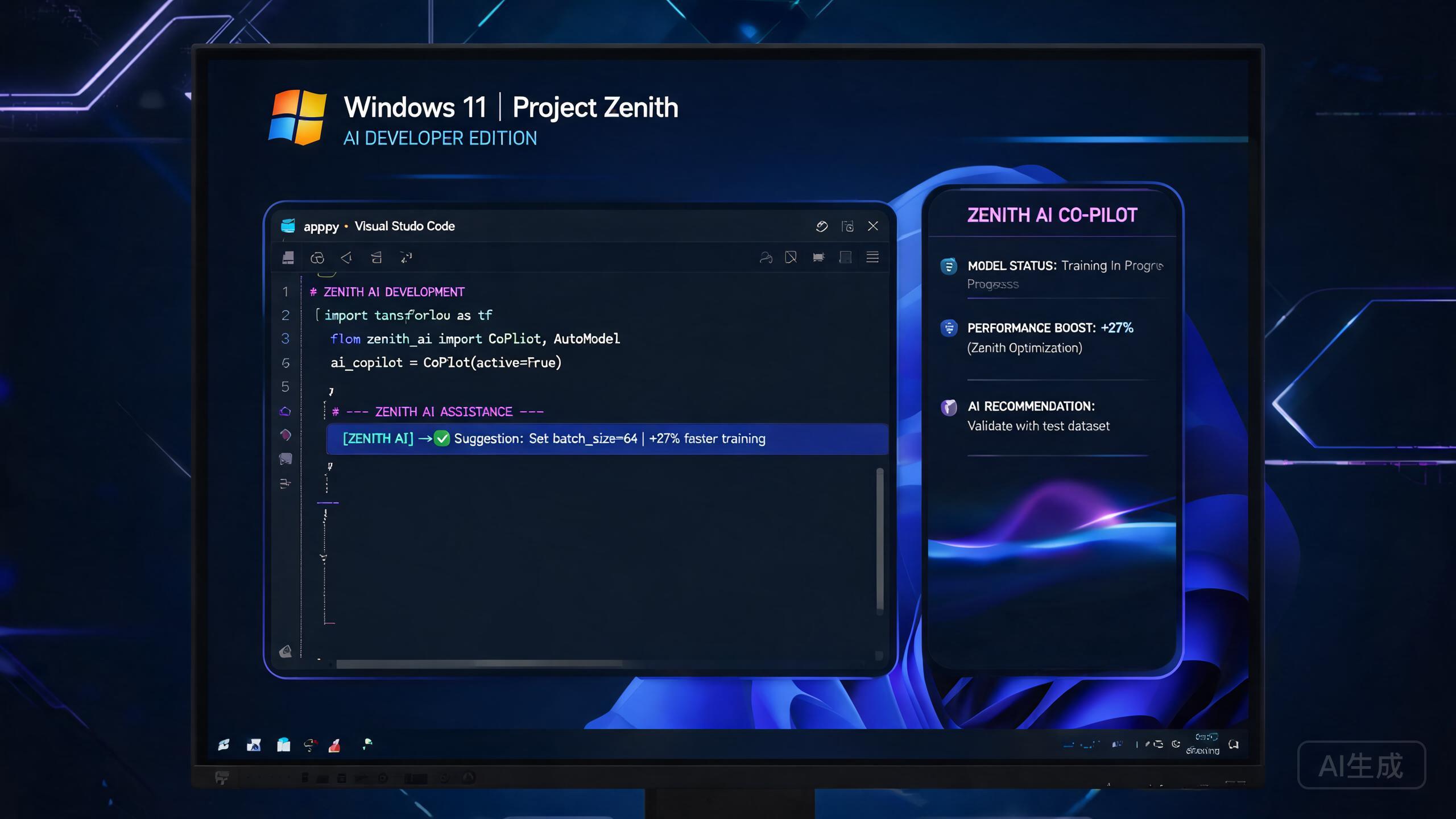Viewport: 1456px width, 819px height.
Task: Click the Windows logo in the header
Action: point(297,117)
